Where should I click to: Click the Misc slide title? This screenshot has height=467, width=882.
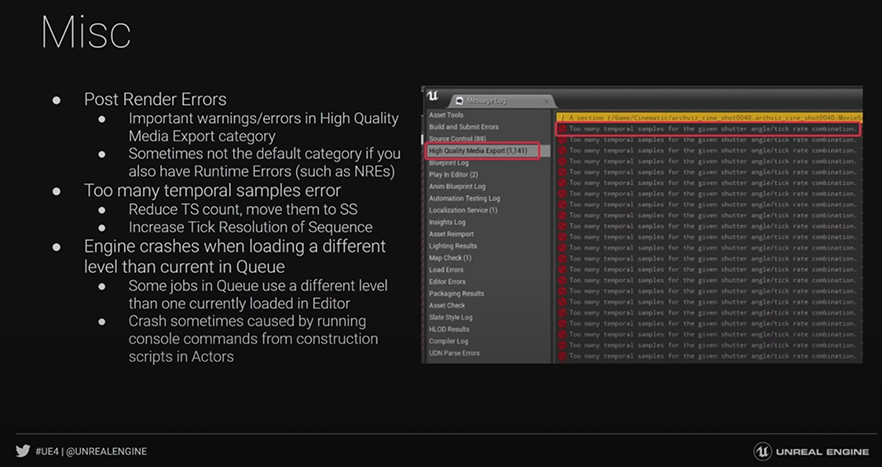click(86, 33)
